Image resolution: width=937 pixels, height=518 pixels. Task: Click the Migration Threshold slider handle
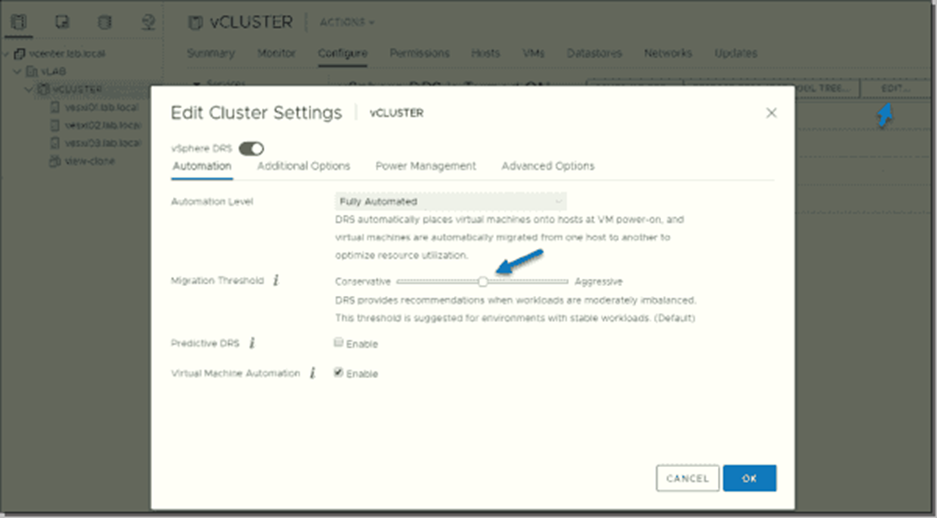[482, 282]
